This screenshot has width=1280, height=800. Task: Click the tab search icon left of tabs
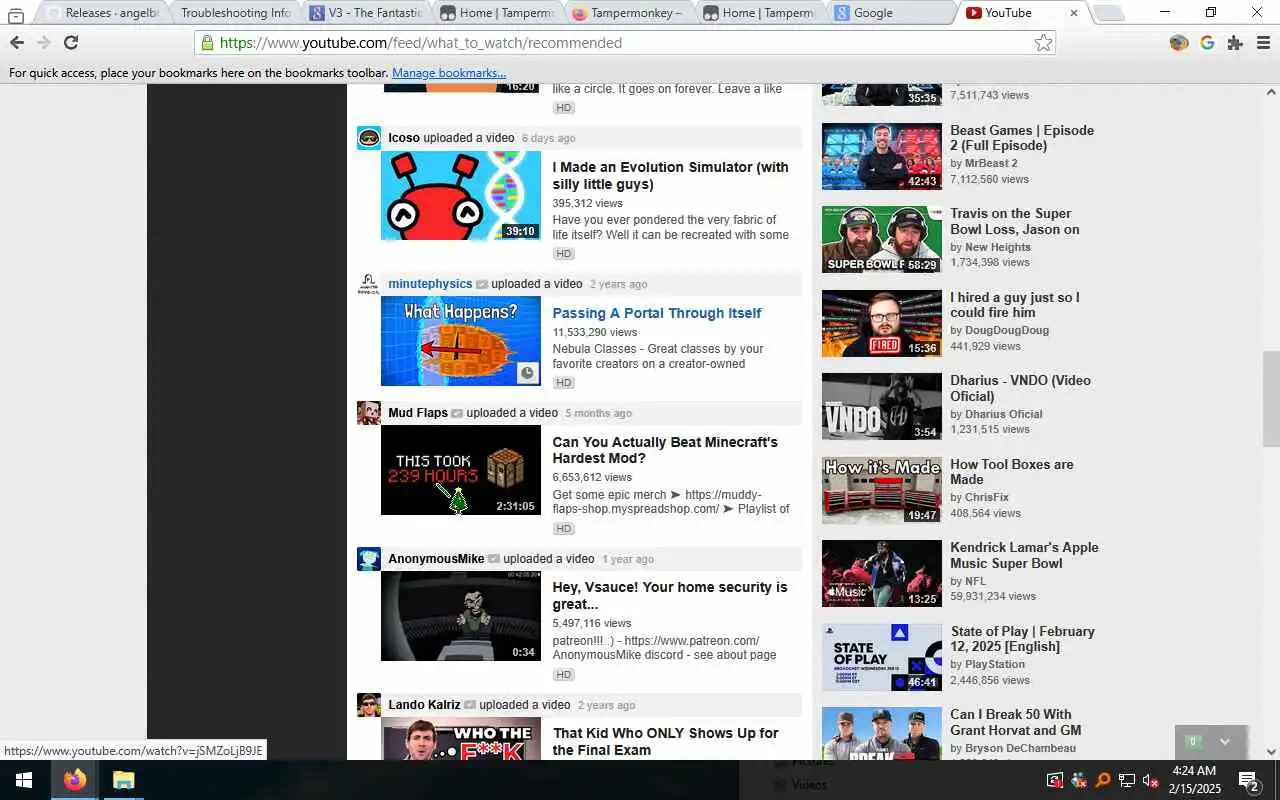coord(16,14)
